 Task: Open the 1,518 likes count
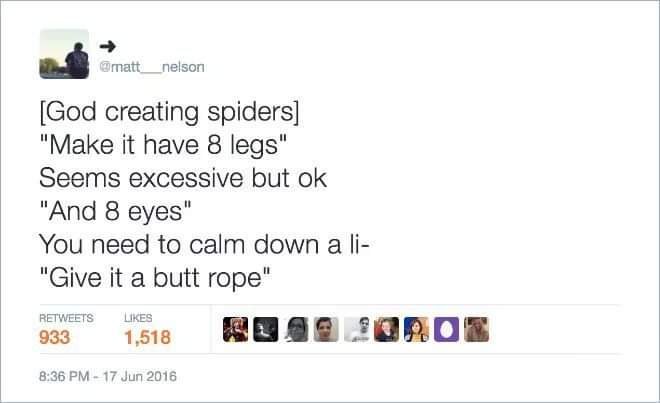pyautogui.click(x=147, y=337)
